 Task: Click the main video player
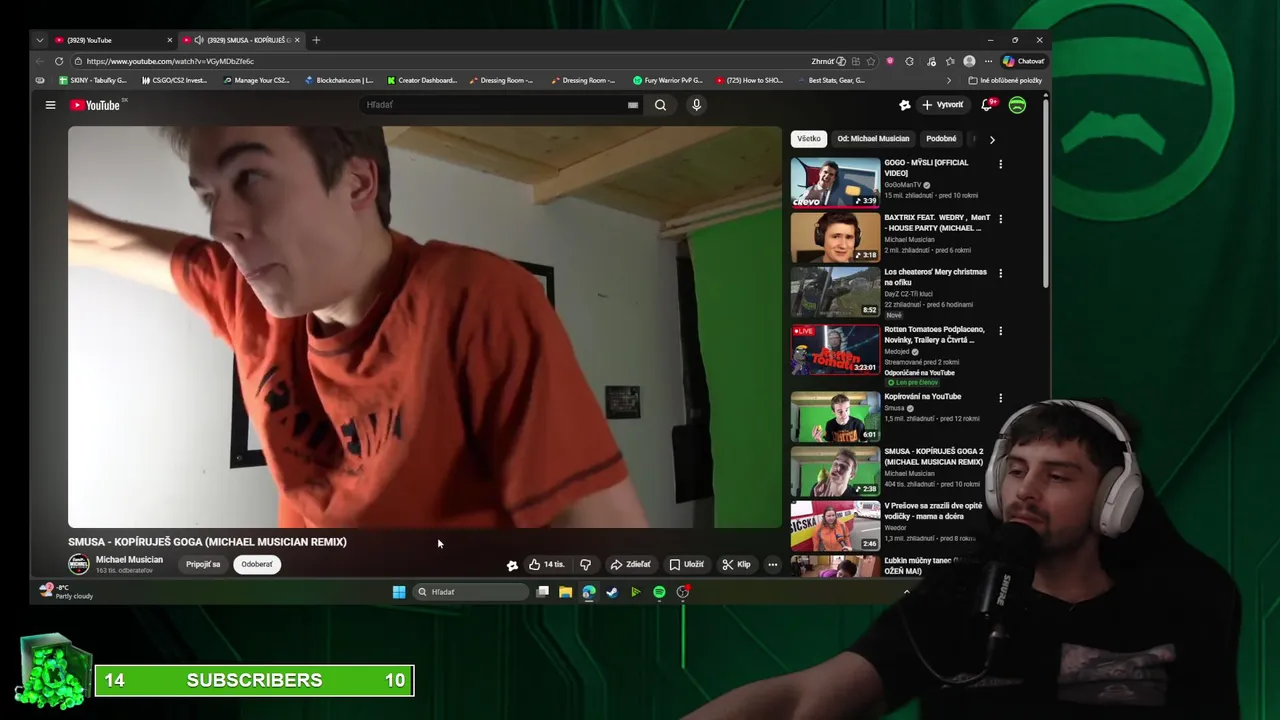pyautogui.click(x=424, y=327)
